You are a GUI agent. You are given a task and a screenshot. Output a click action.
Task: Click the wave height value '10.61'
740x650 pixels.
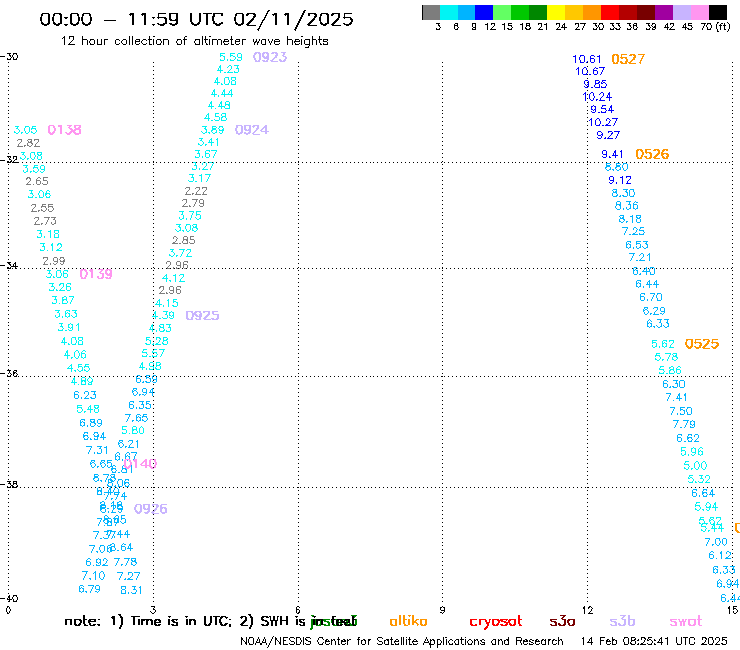pyautogui.click(x=587, y=59)
